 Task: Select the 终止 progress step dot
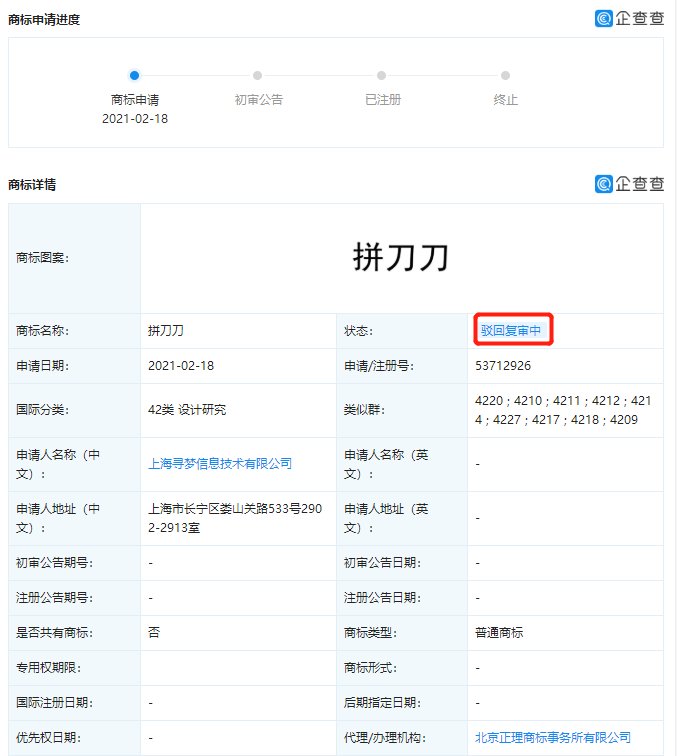pyautogui.click(x=505, y=75)
